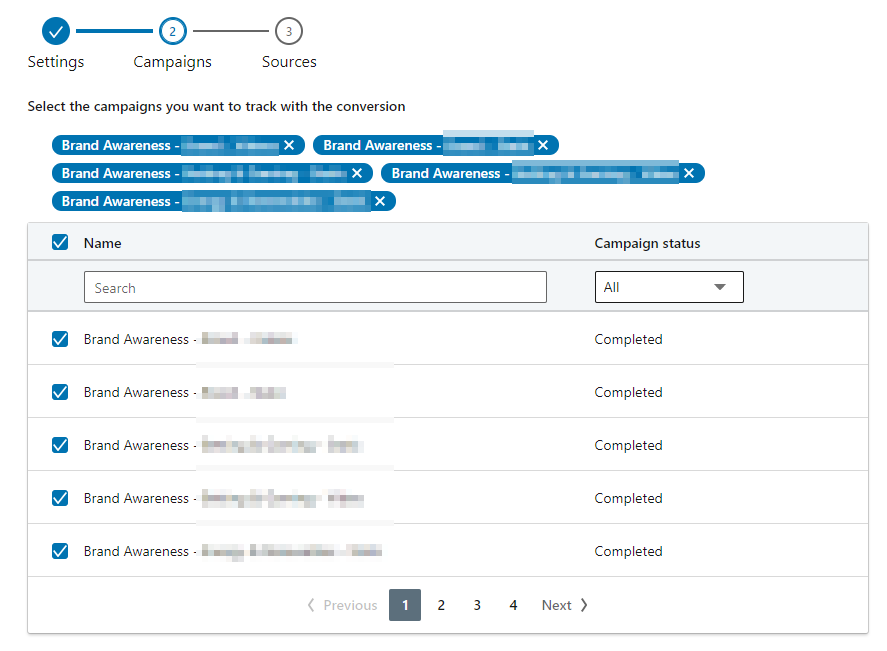Click Completed status in the second row

pos(628,393)
